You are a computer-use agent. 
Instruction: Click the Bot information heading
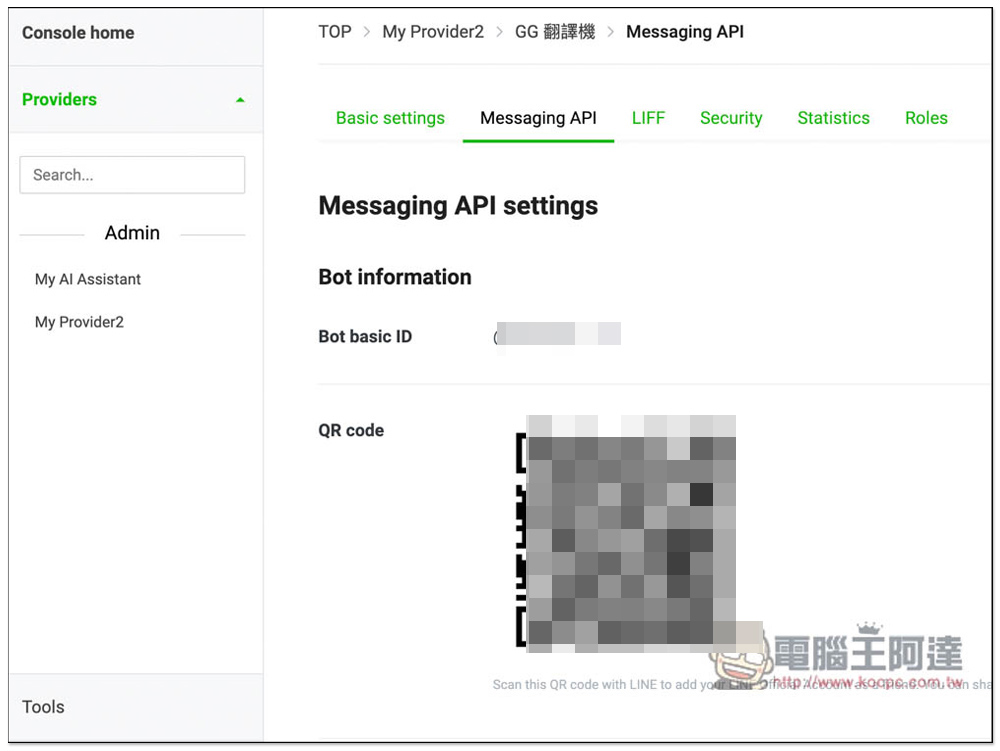[395, 277]
